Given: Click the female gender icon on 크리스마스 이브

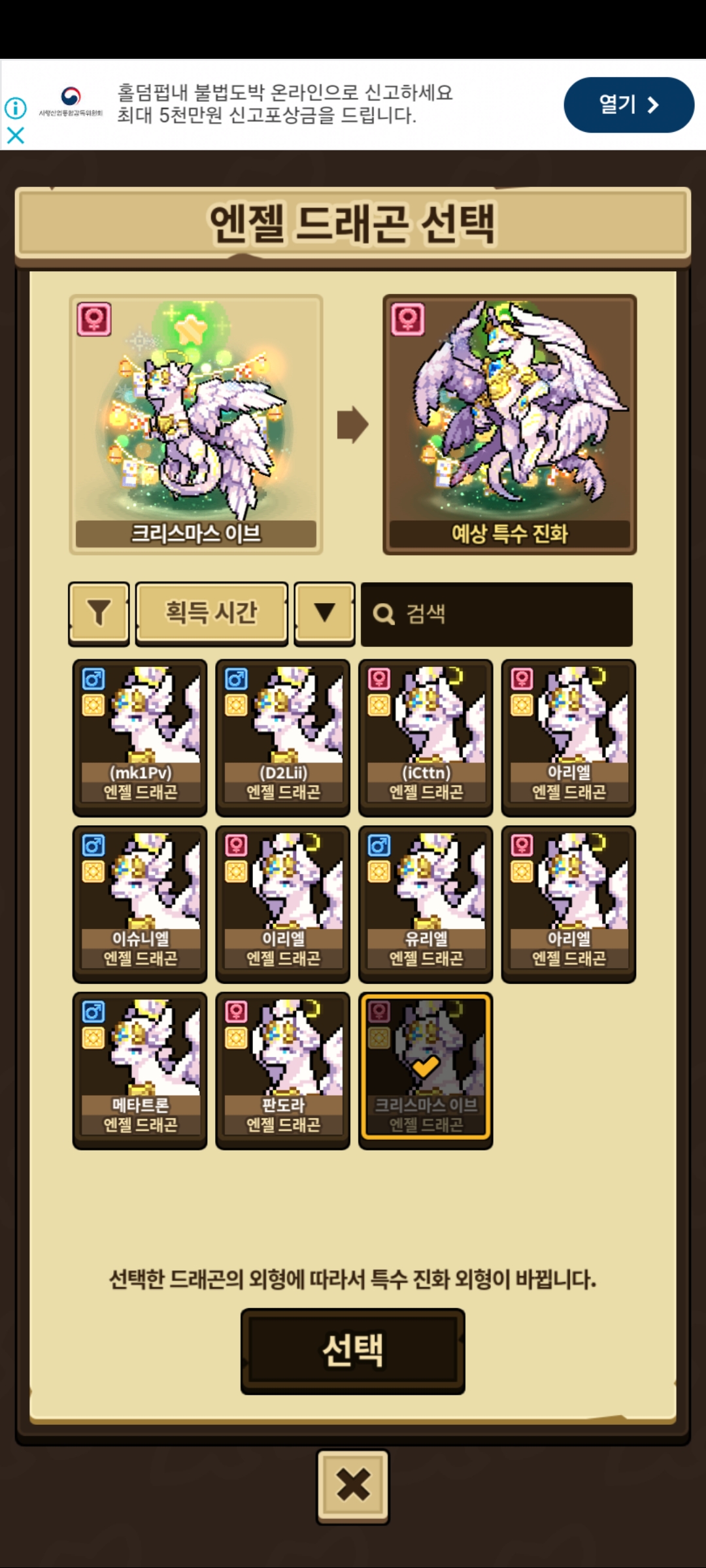Looking at the screenshot, I should click(x=94, y=319).
